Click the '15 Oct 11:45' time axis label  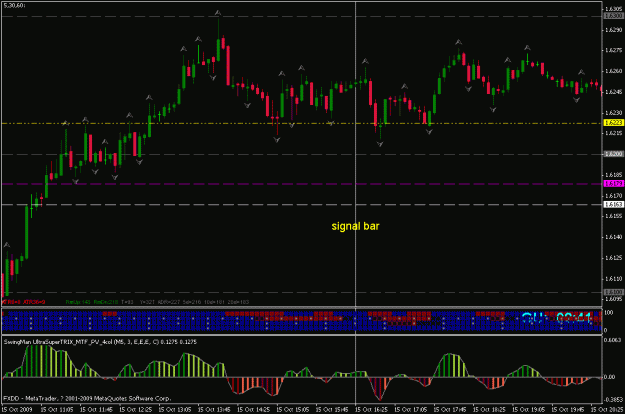[x=96, y=410]
